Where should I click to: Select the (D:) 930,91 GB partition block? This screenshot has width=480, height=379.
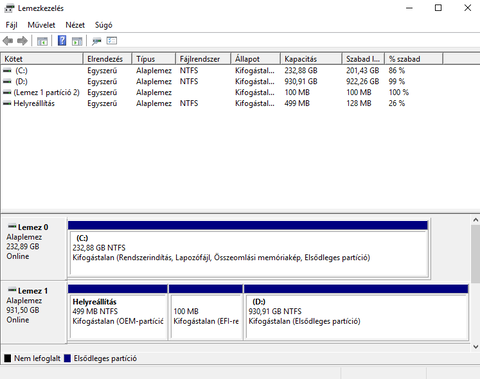[x=356, y=312]
